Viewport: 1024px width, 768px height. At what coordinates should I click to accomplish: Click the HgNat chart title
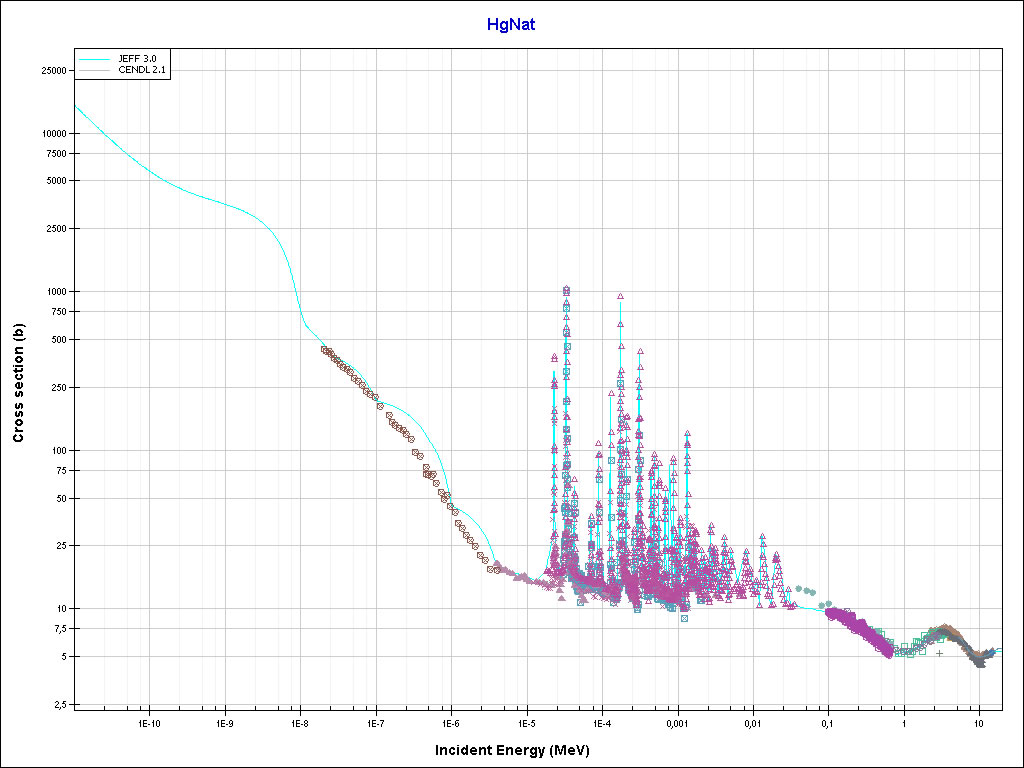click(x=510, y=24)
